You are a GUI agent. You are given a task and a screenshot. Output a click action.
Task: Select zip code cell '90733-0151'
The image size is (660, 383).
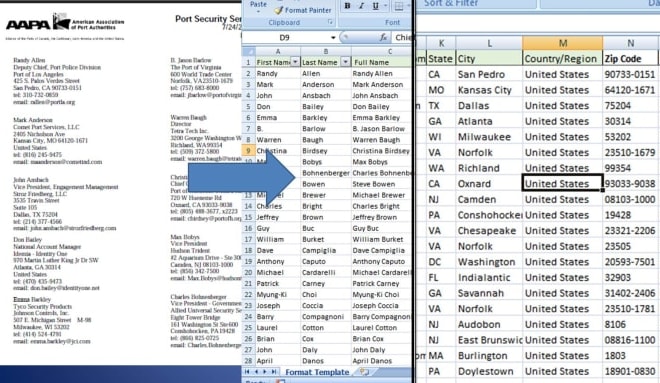pyautogui.click(x=630, y=74)
